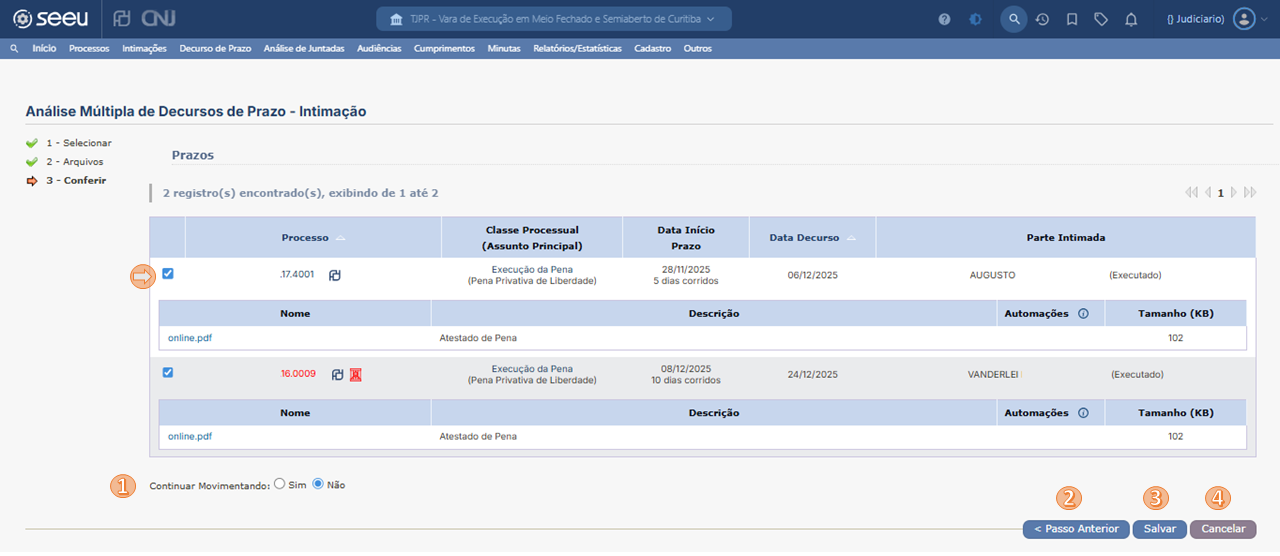Click the red prisoner icon beside process 16.0009
Viewport: 1280px width, 556px height.
[x=355, y=374]
